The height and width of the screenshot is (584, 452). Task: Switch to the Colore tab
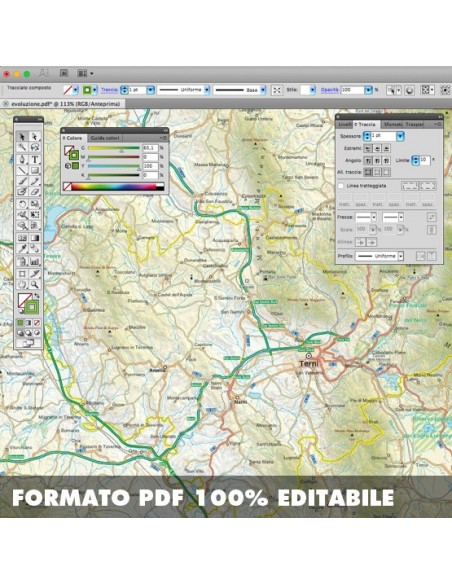[x=73, y=138]
